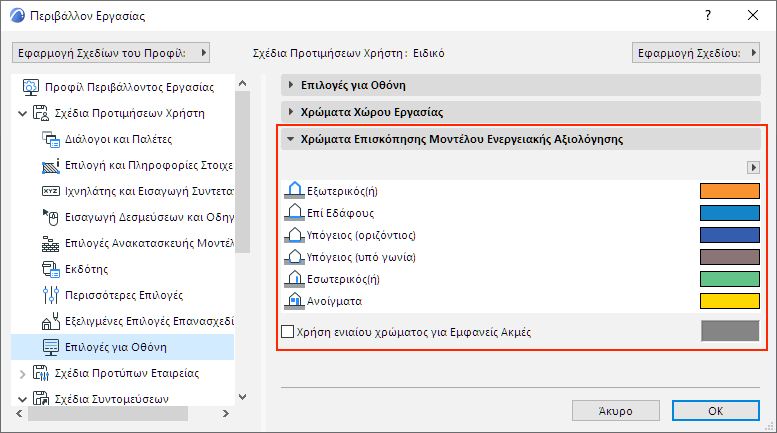
Task: Click the Εκδότης icon in sidebar
Action: point(51,269)
